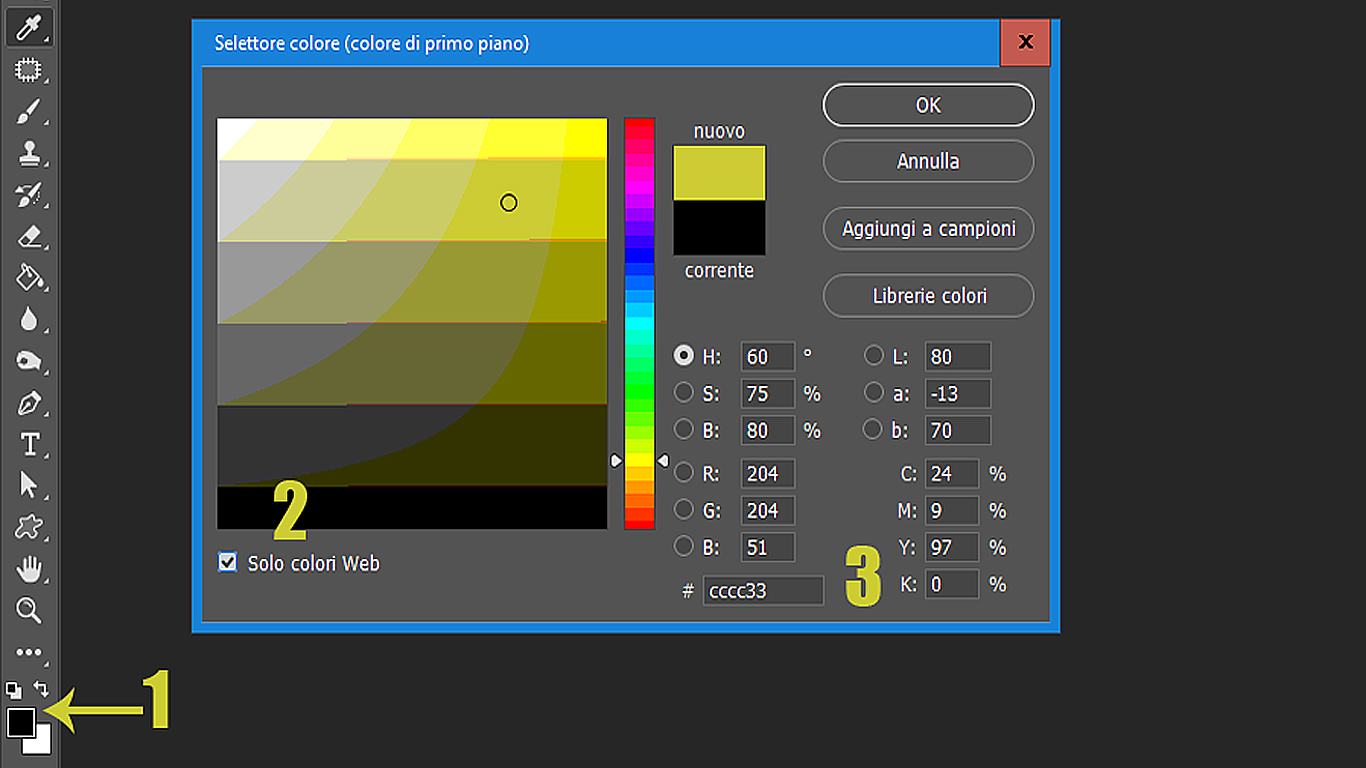This screenshot has height=768, width=1366.
Task: Click Aggiungi a campioni button
Action: click(x=928, y=229)
